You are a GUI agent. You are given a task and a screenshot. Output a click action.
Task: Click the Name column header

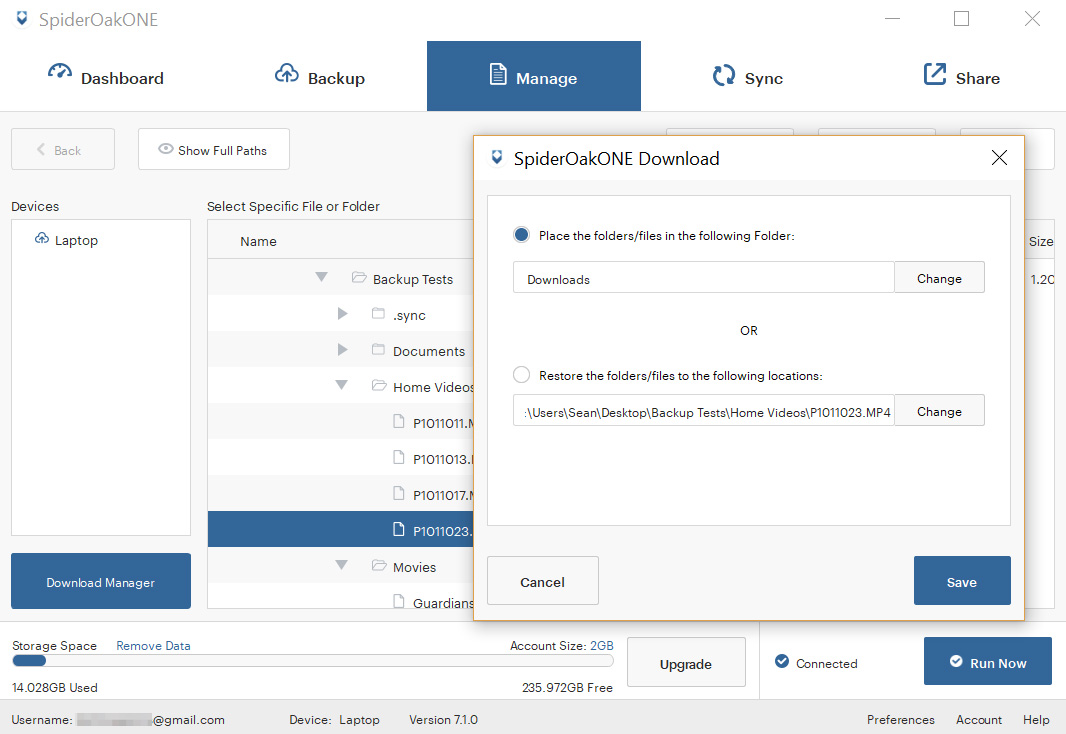pos(258,241)
